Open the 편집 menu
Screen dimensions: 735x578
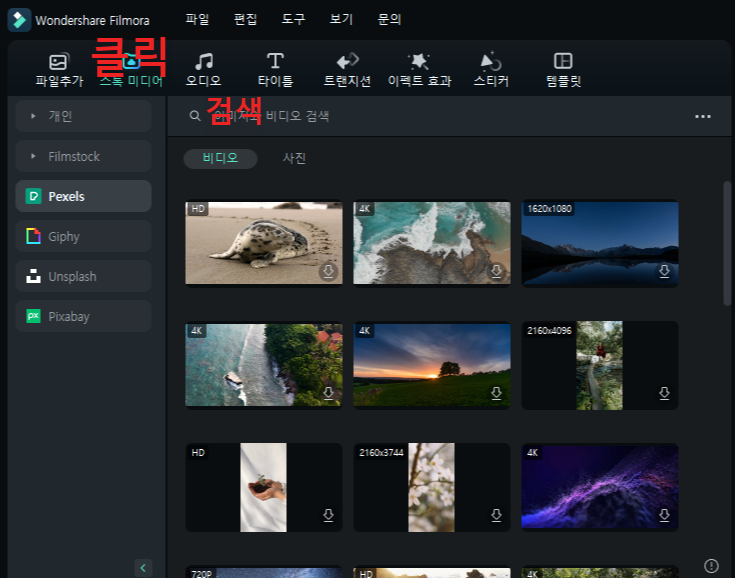click(x=245, y=19)
